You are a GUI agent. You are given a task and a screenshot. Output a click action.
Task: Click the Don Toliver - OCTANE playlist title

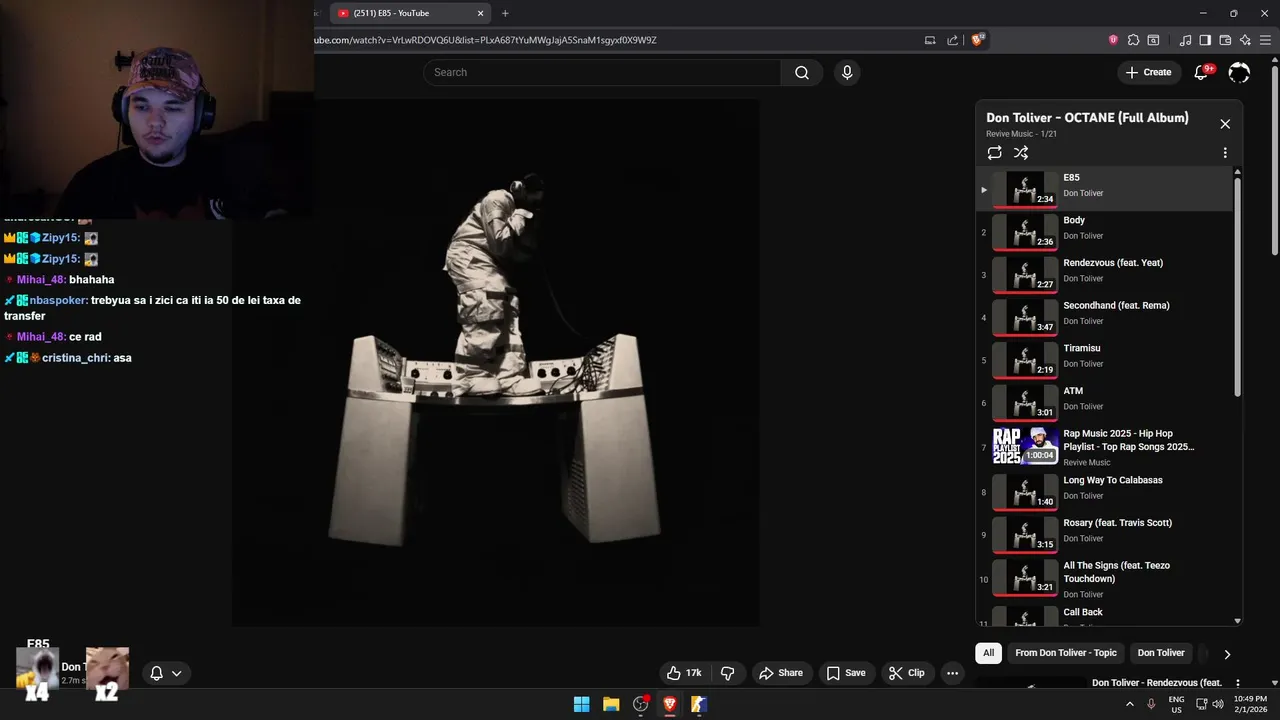[x=1087, y=118]
